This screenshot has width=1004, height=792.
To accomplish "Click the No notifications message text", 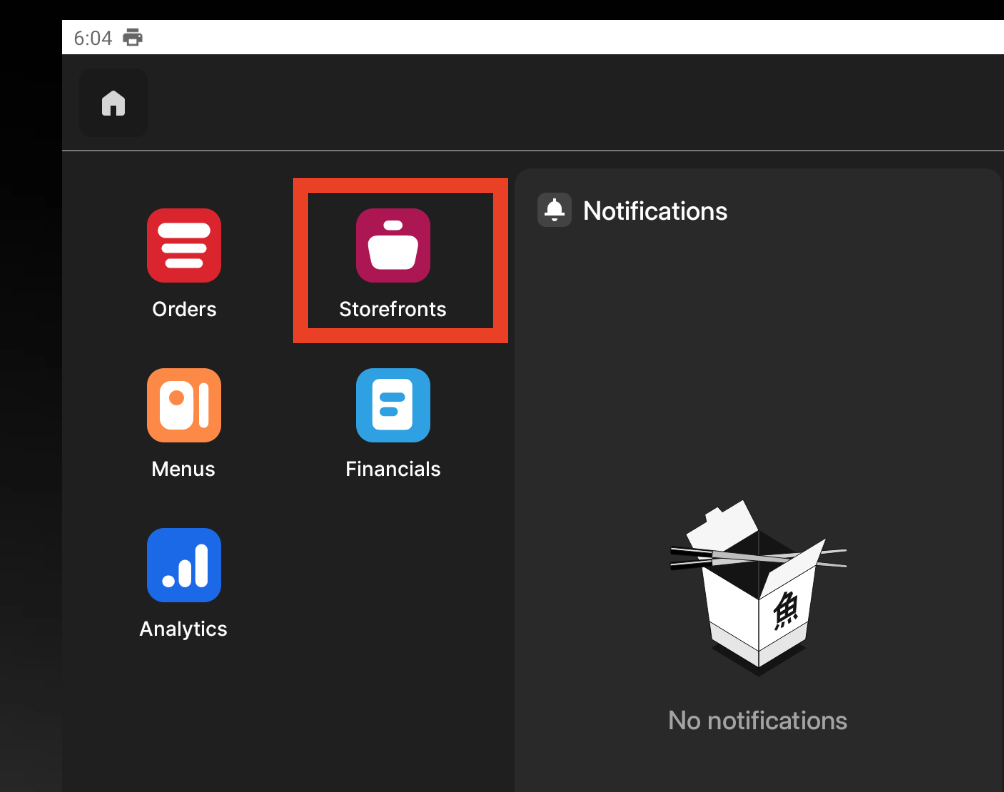I will pos(757,720).
